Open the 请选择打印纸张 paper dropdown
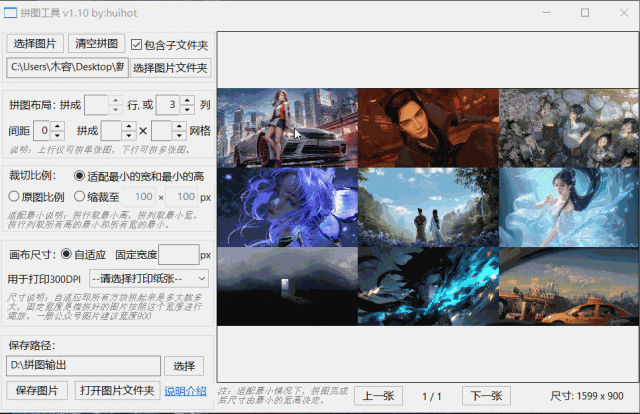 [149, 279]
